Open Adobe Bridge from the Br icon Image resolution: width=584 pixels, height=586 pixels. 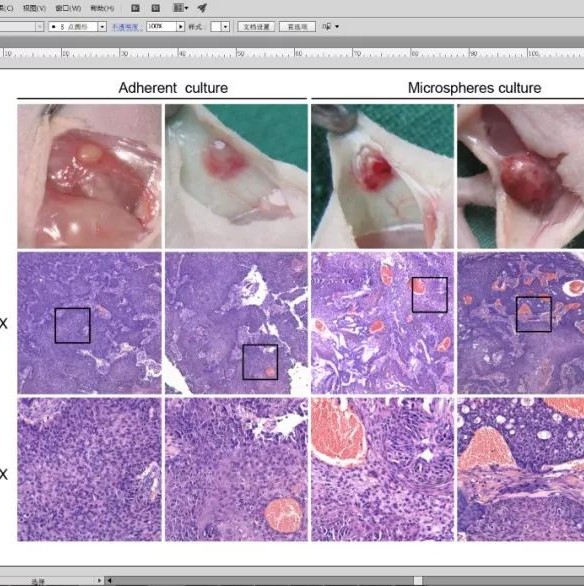point(135,8)
